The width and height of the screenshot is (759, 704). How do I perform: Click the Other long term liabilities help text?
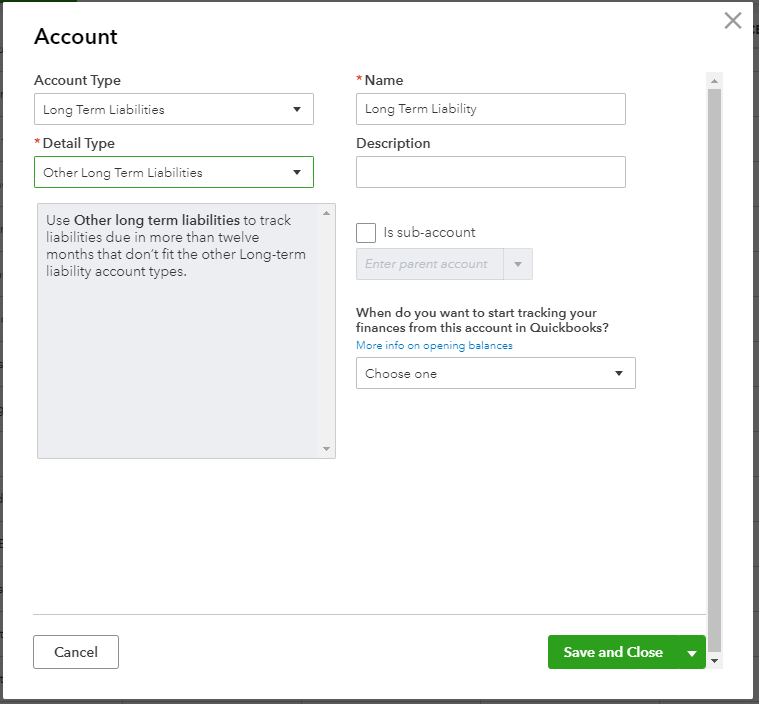click(x=176, y=246)
